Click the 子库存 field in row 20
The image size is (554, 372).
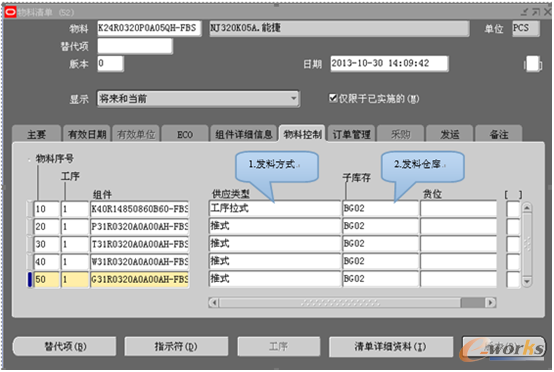coord(381,226)
